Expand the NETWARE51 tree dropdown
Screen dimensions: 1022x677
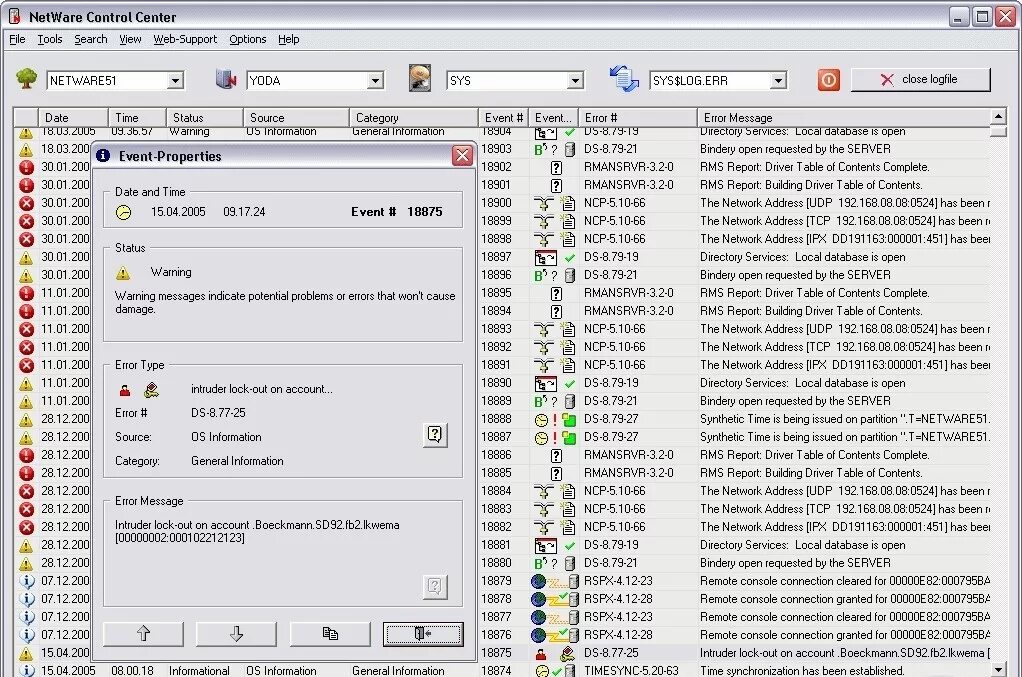click(175, 80)
